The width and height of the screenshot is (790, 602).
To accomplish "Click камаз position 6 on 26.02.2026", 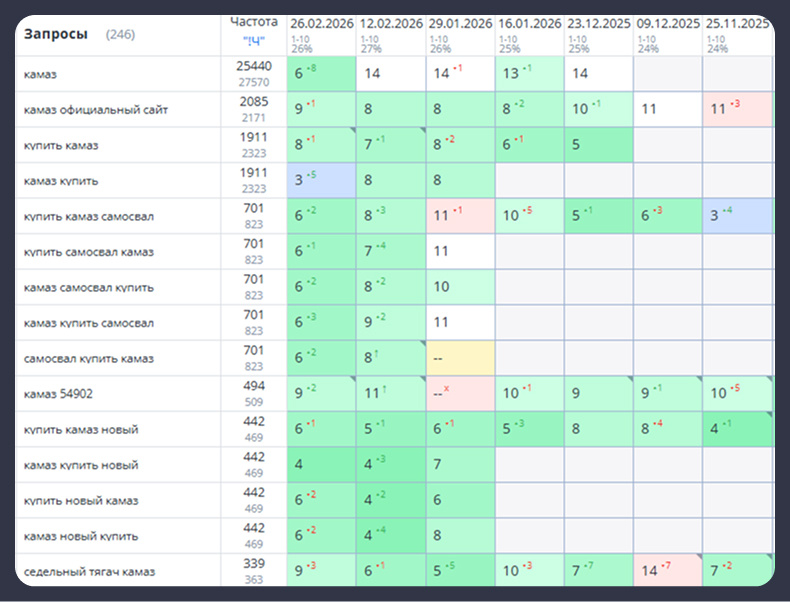I will [x=321, y=74].
